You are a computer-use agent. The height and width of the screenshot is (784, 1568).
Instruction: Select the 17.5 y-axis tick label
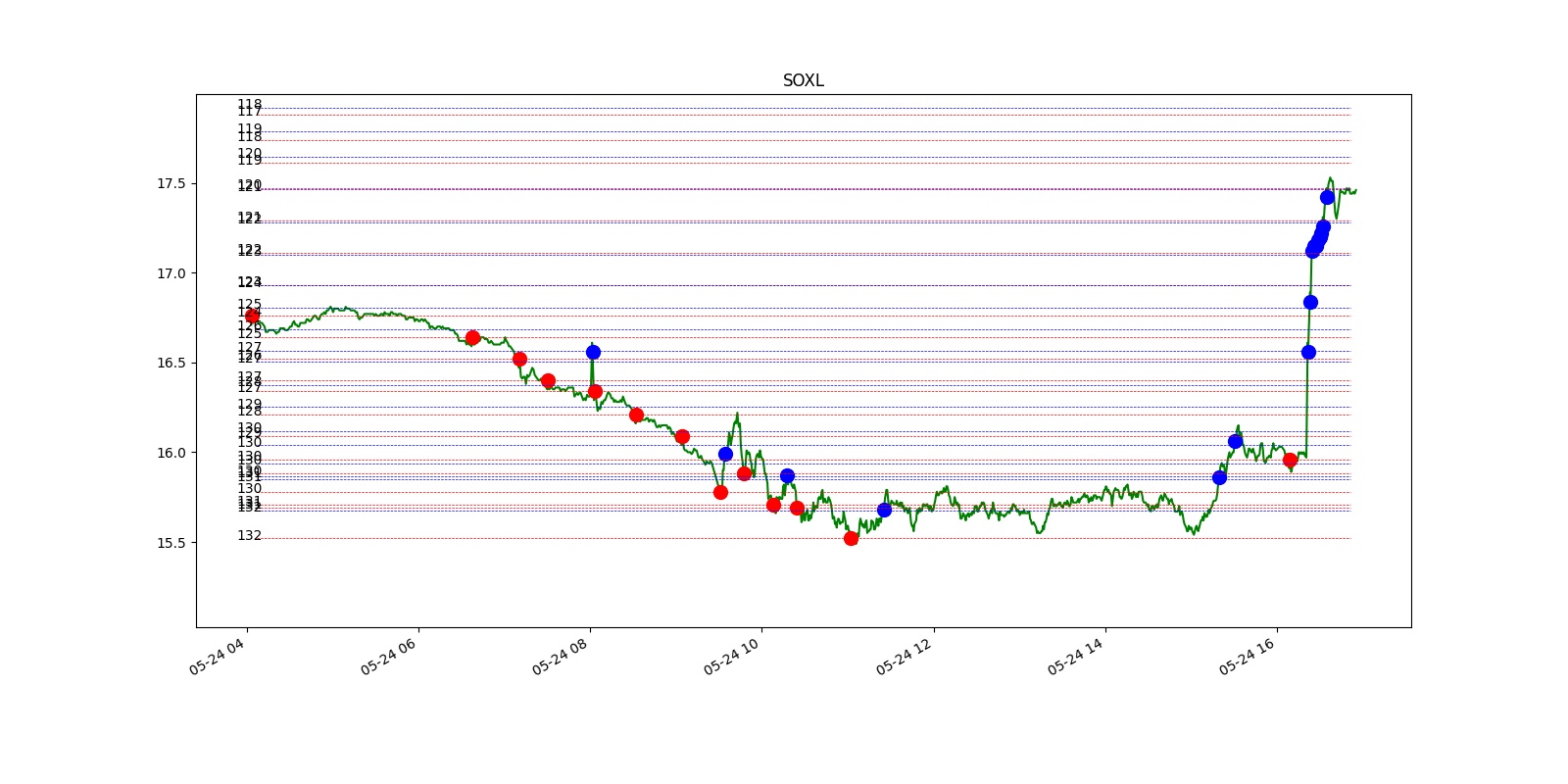pyautogui.click(x=171, y=183)
